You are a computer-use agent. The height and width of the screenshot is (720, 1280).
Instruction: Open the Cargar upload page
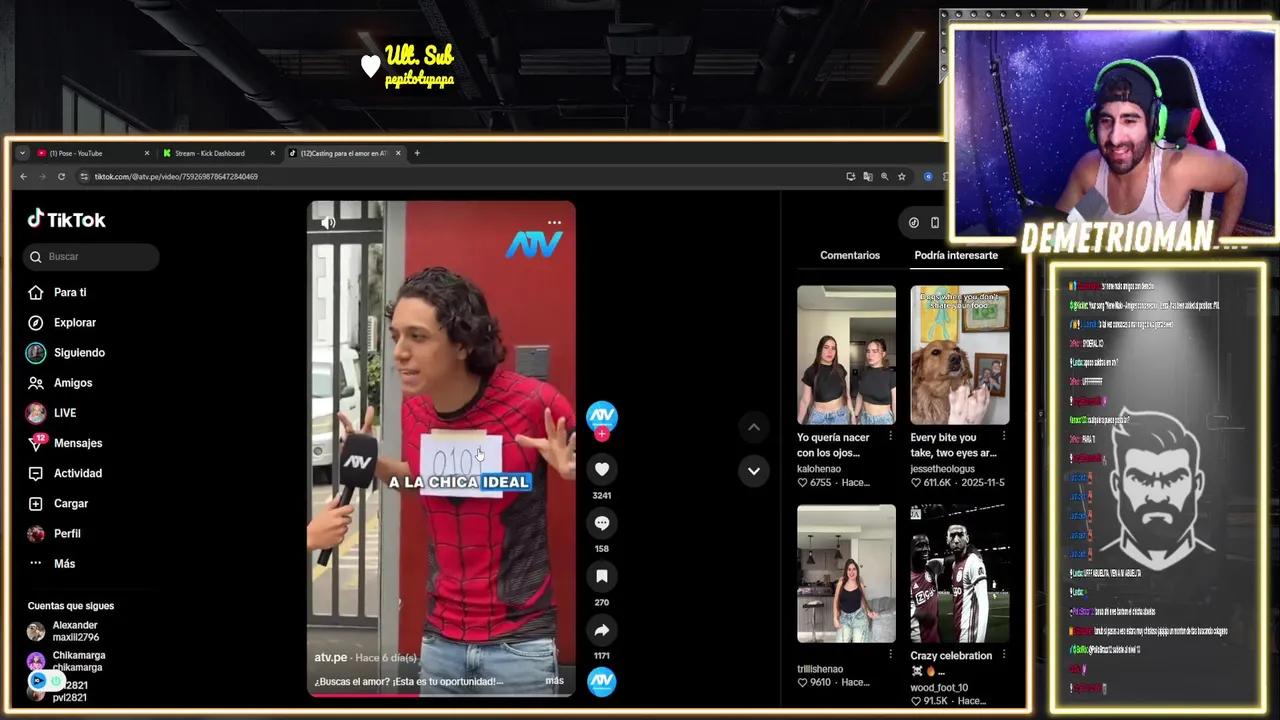pyautogui.click(x=71, y=503)
